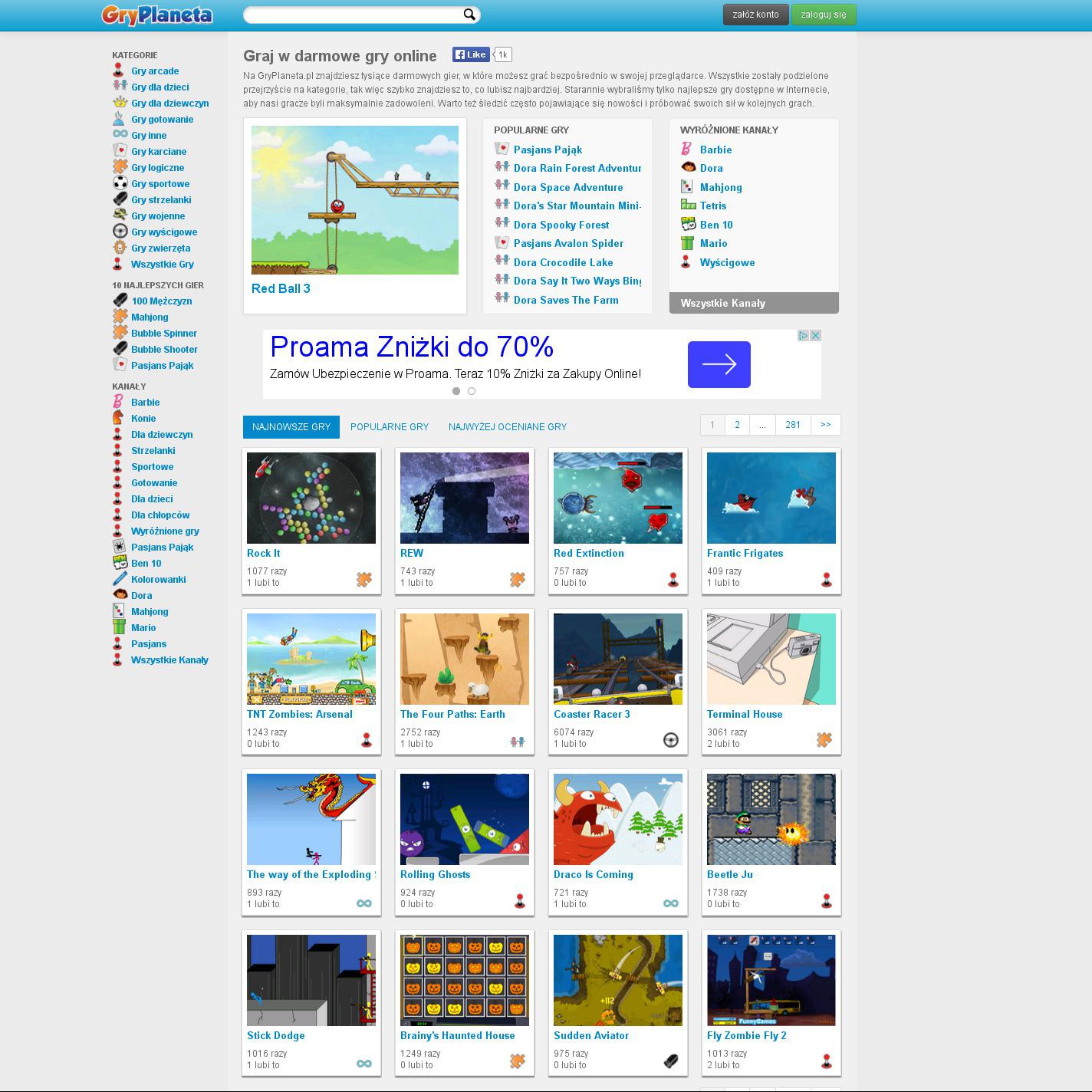Click the search magnifier icon
The width and height of the screenshot is (1092, 1092).
point(469,15)
